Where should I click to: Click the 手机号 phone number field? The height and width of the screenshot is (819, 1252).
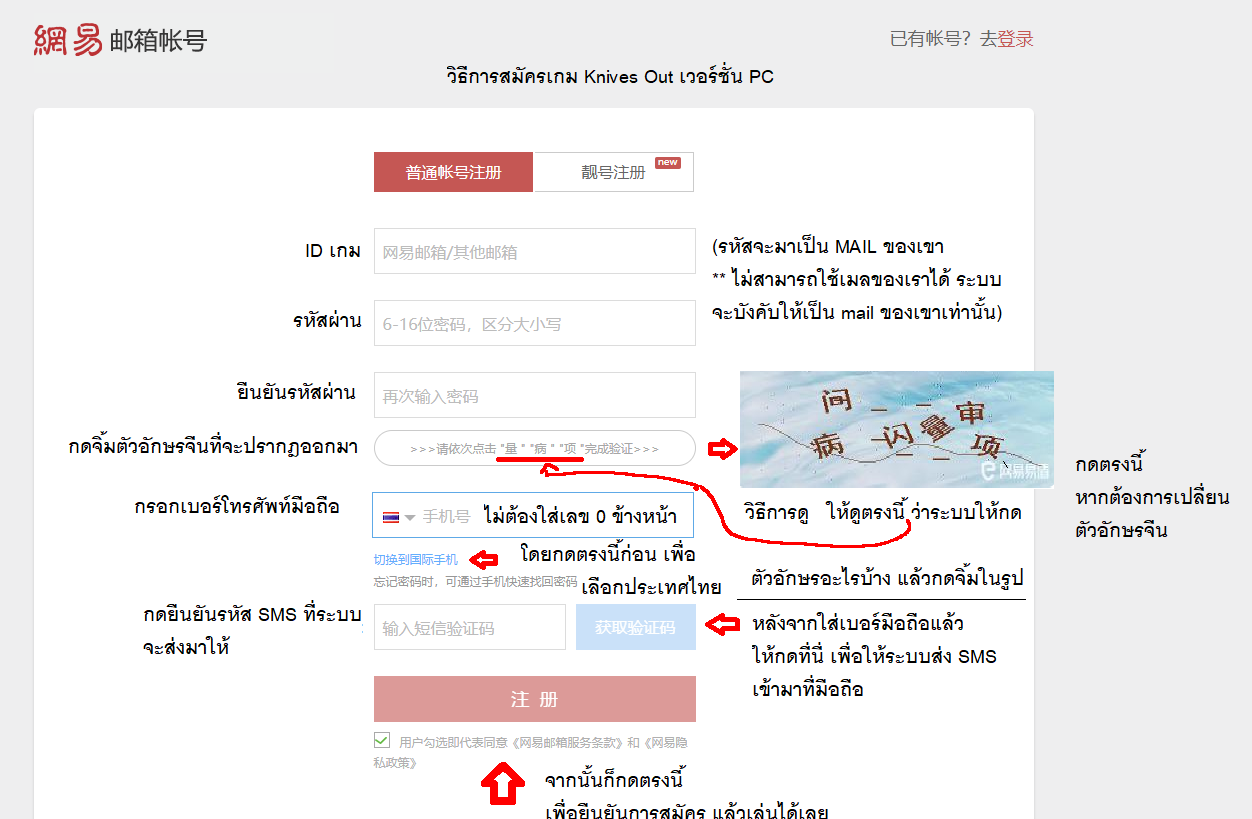[x=532, y=517]
